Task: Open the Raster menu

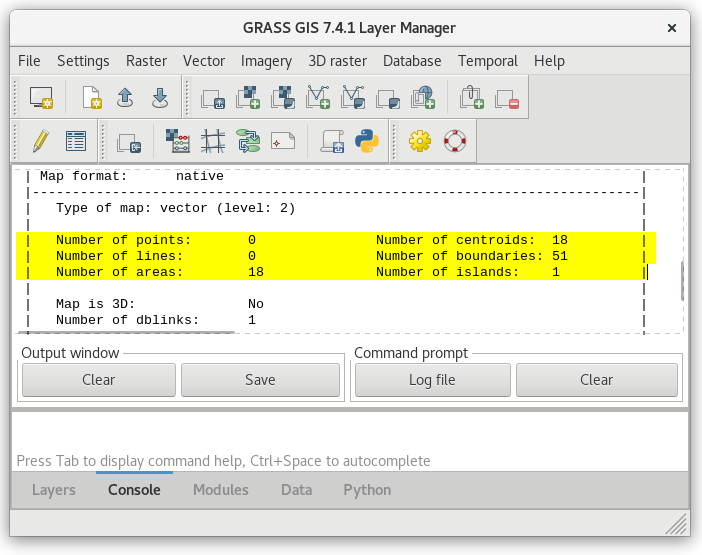Action: 146,61
